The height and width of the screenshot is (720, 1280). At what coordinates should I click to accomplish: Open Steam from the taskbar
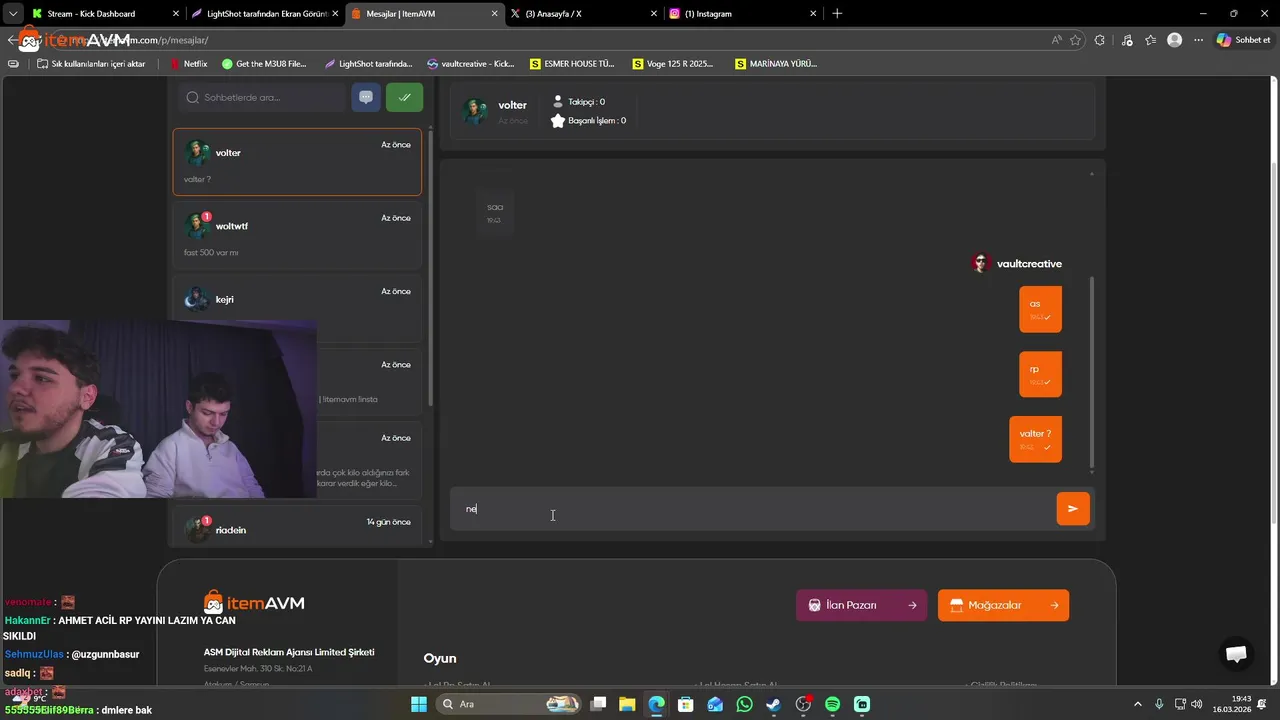(x=774, y=704)
